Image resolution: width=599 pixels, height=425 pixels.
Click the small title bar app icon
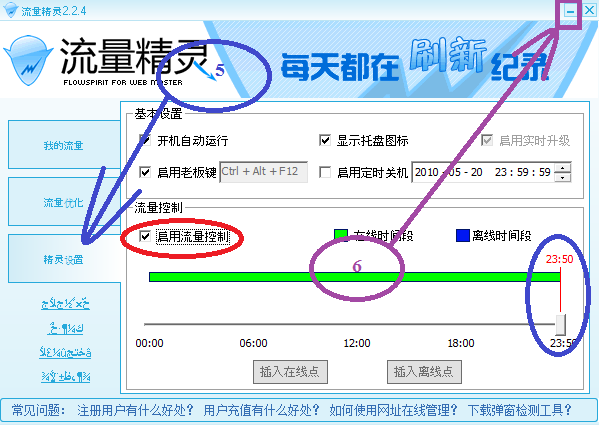click(10, 10)
